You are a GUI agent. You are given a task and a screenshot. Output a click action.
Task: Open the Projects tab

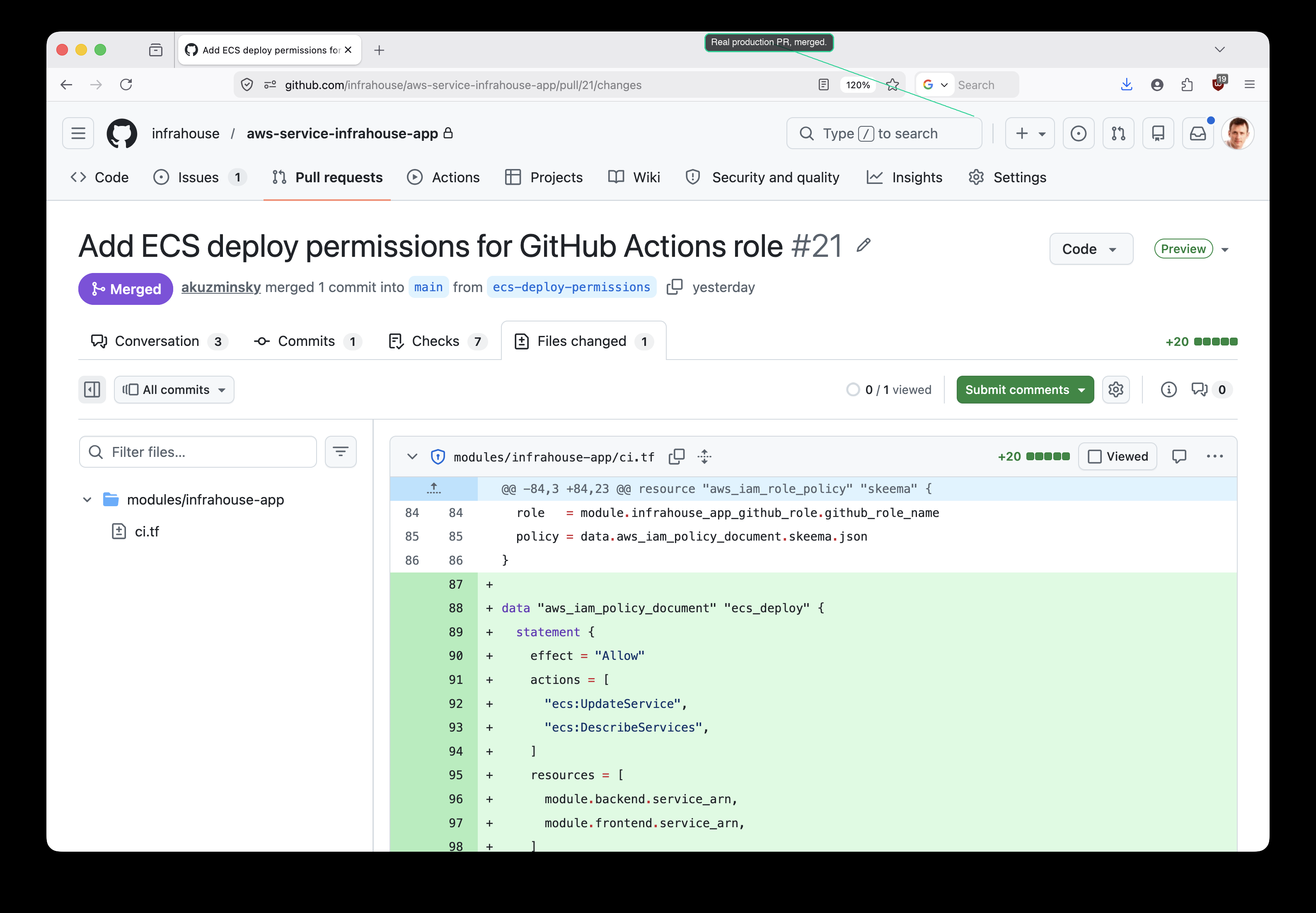[544, 177]
